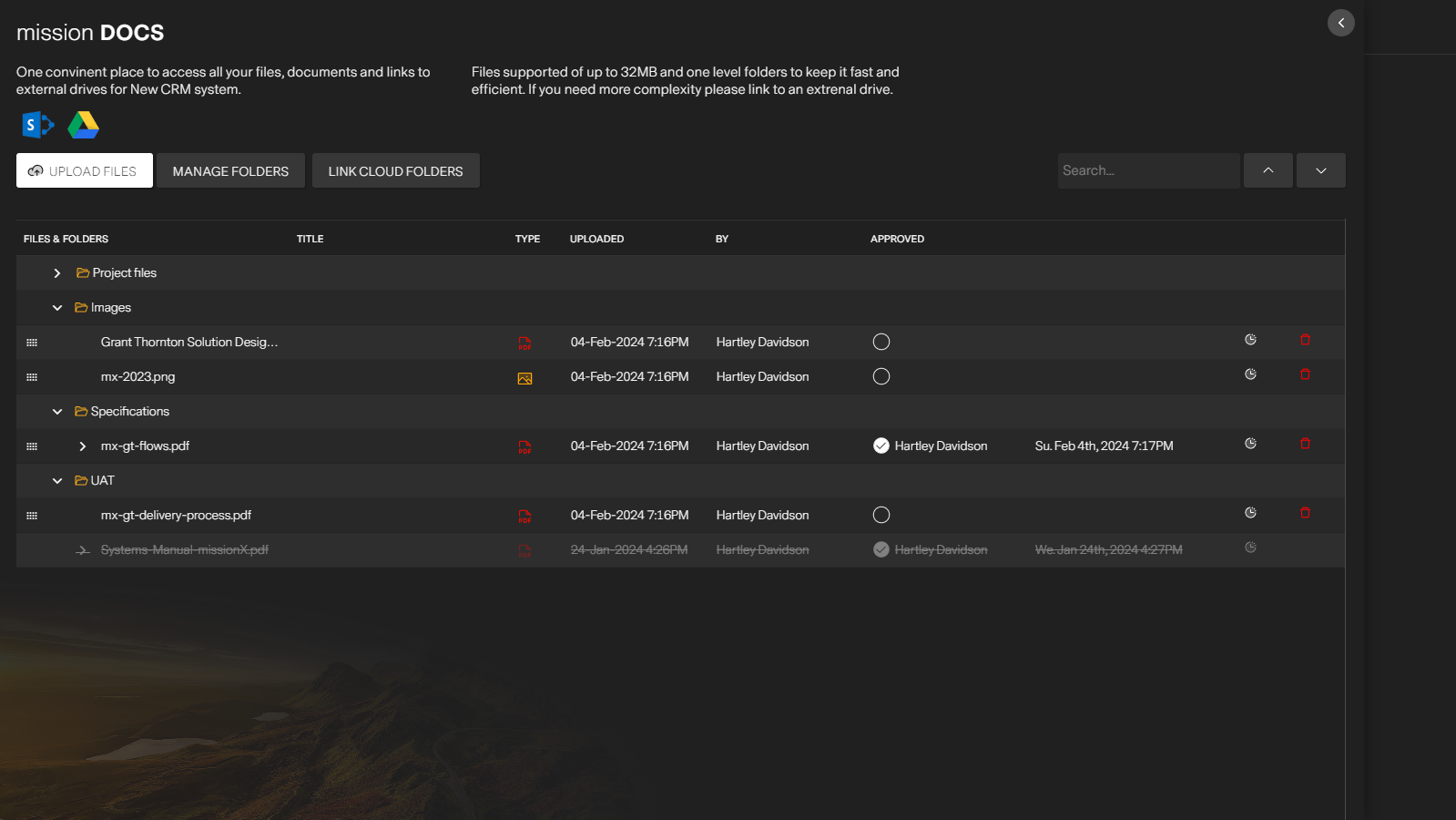Collapse the Images folder
The image size is (1456, 820).
click(57, 308)
